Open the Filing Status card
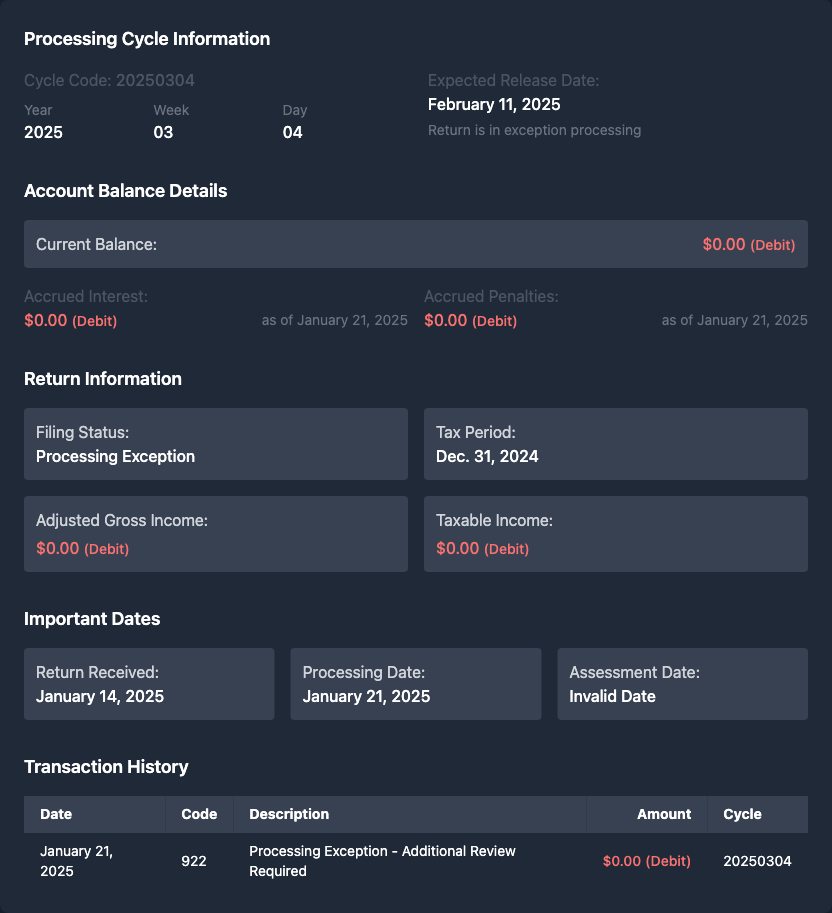The width and height of the screenshot is (832, 913). (215, 444)
